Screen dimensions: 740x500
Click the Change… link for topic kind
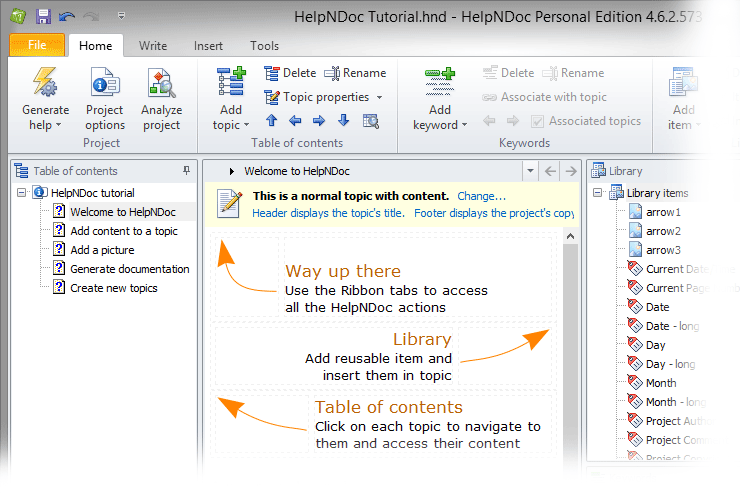tap(481, 196)
